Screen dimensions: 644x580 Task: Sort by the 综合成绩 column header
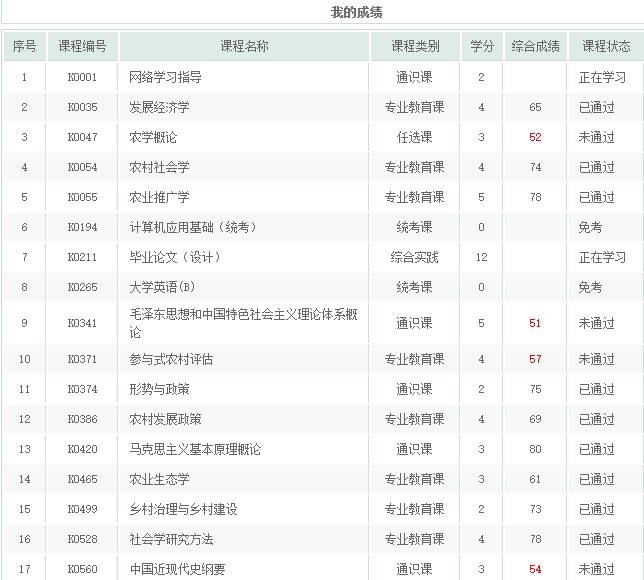click(x=536, y=47)
